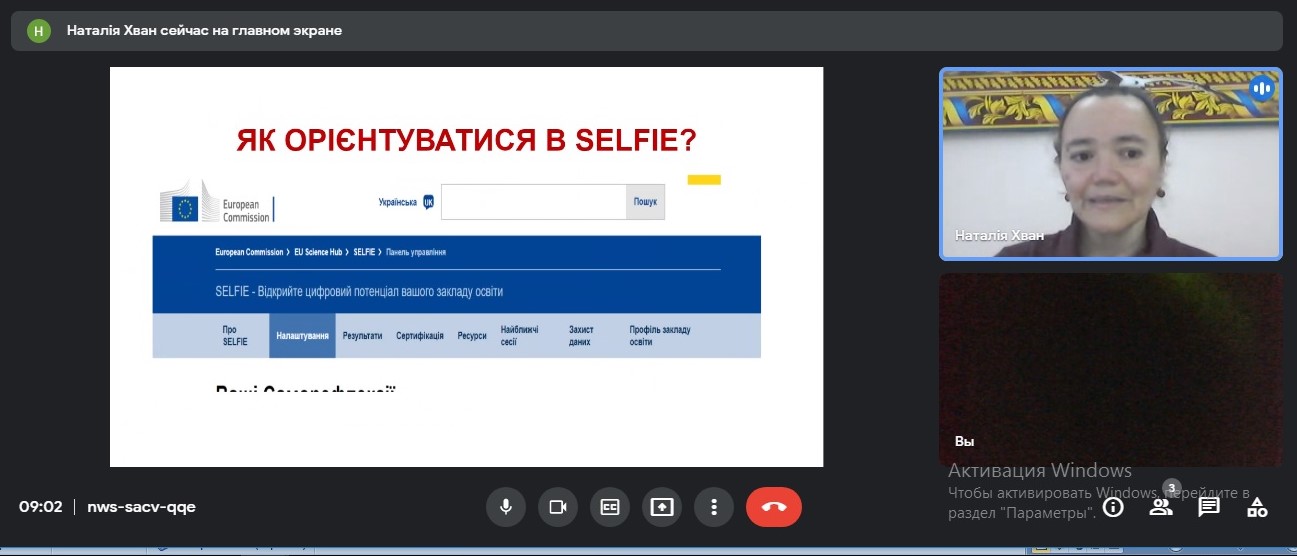Open more options three-dot menu
This screenshot has width=1297, height=556.
[x=714, y=507]
